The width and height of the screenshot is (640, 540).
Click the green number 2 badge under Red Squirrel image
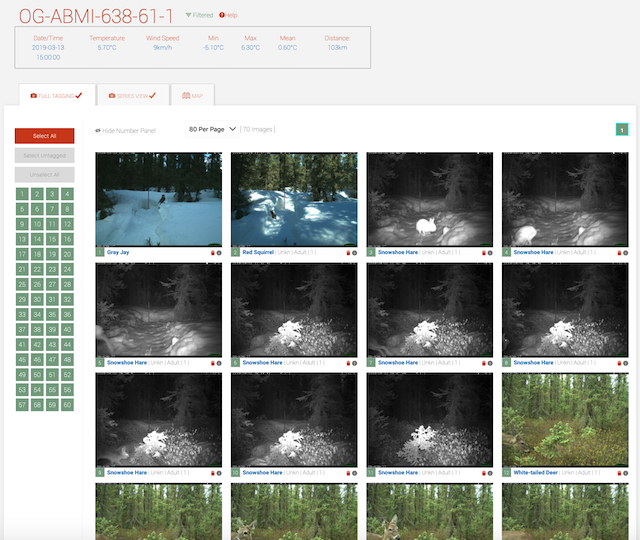coord(235,253)
